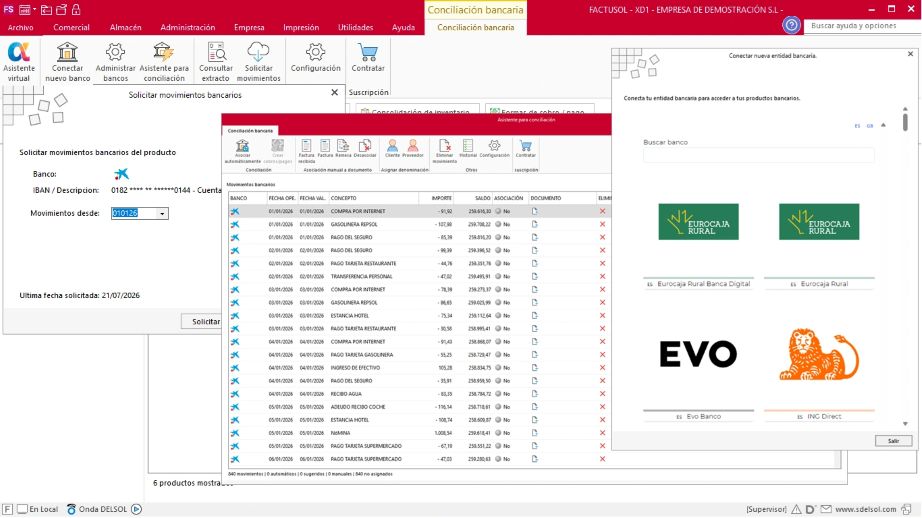Select the ING Direct lion logo

tap(819, 354)
